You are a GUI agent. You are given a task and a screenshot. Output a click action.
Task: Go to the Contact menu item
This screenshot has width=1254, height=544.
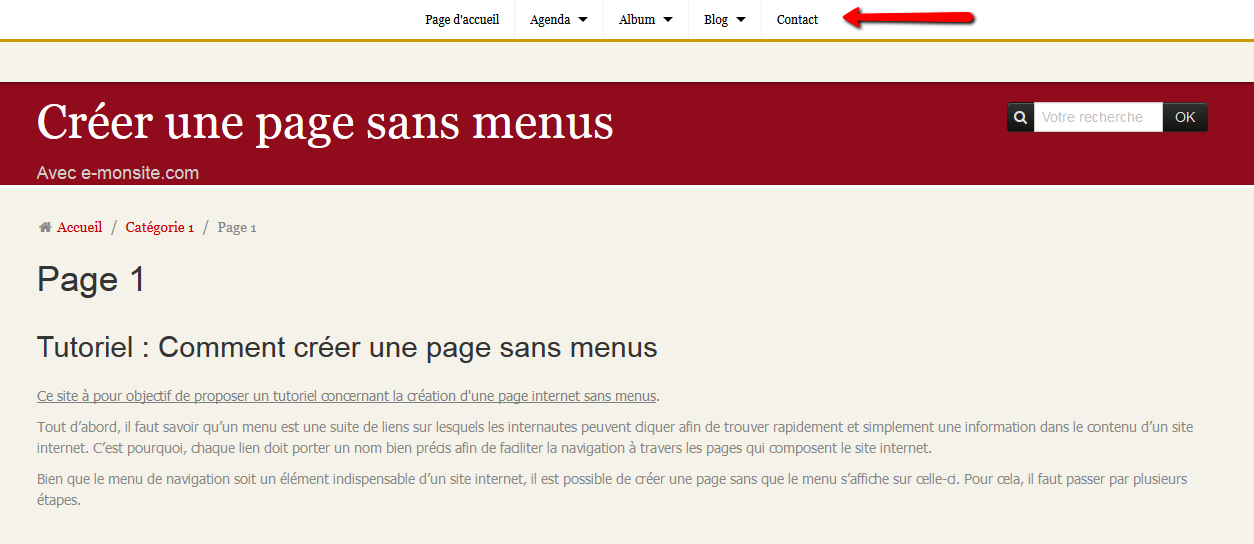pyautogui.click(x=797, y=19)
